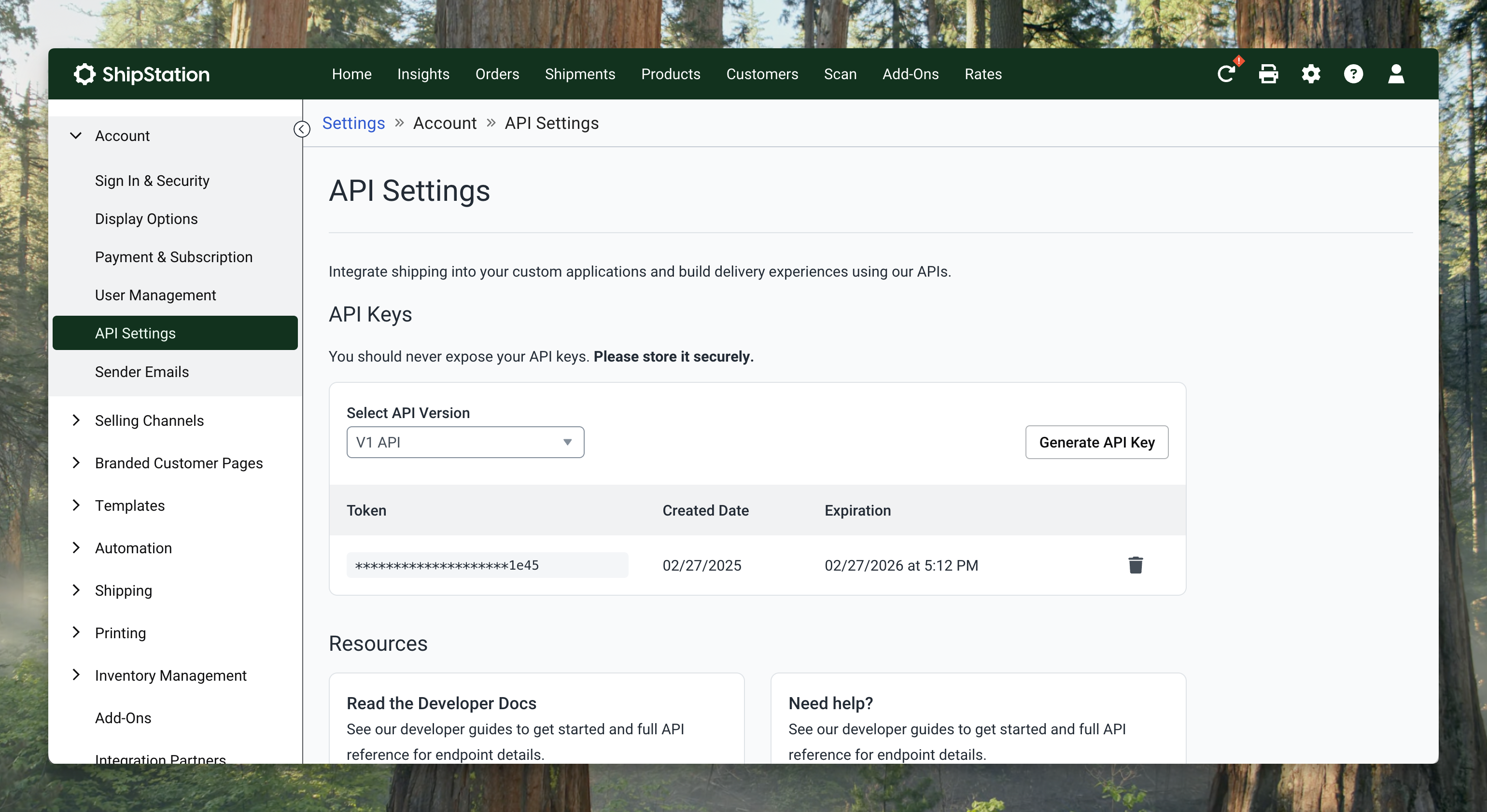
Task: Open the Select API Version dropdown
Action: click(465, 442)
